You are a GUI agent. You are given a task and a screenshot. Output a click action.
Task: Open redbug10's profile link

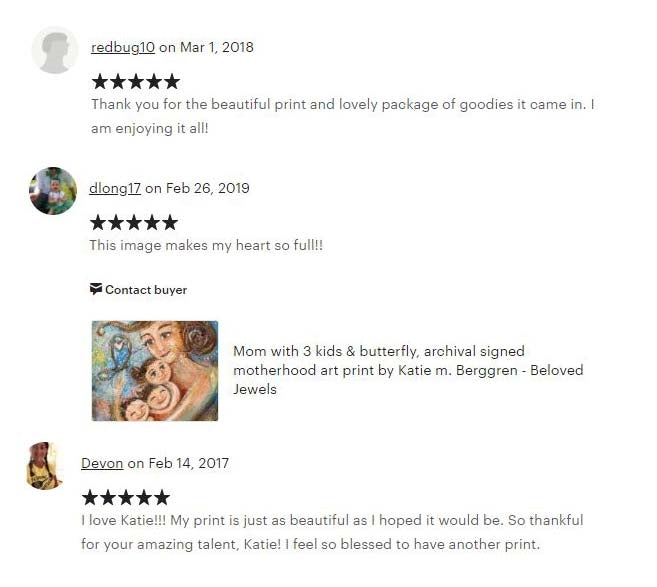(x=123, y=47)
